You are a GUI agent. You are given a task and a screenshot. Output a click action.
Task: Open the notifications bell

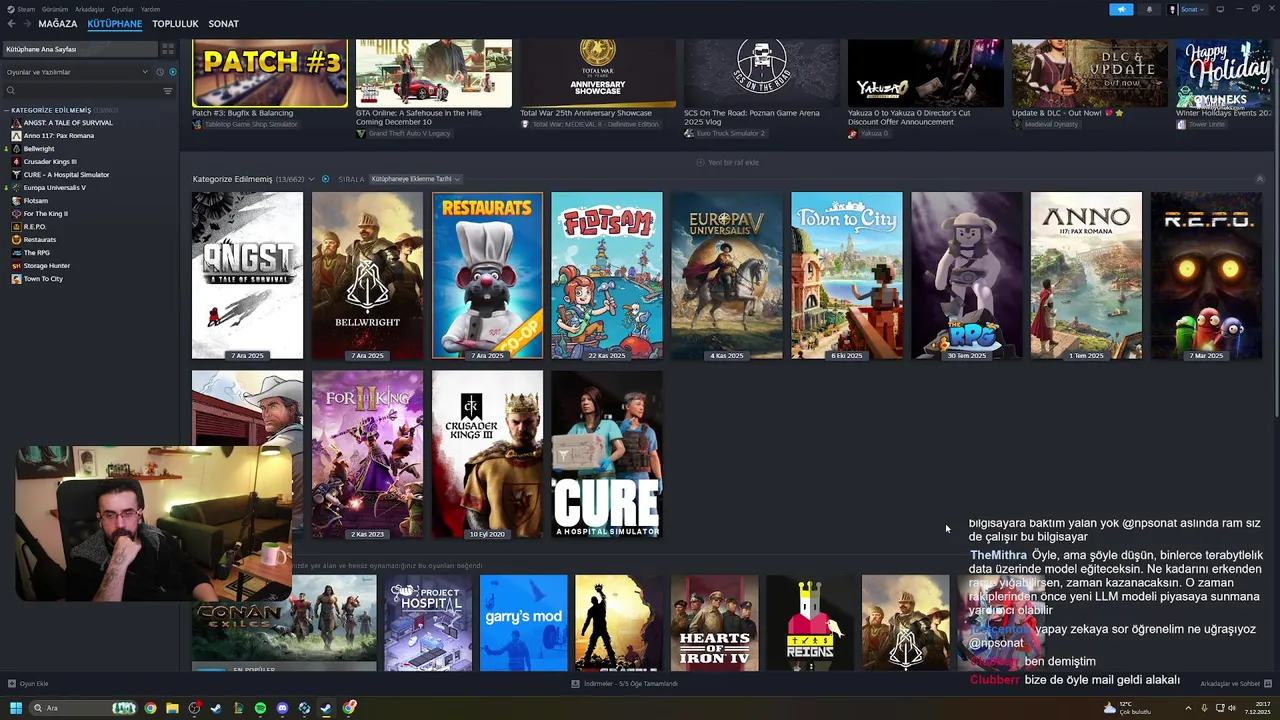coord(1148,9)
